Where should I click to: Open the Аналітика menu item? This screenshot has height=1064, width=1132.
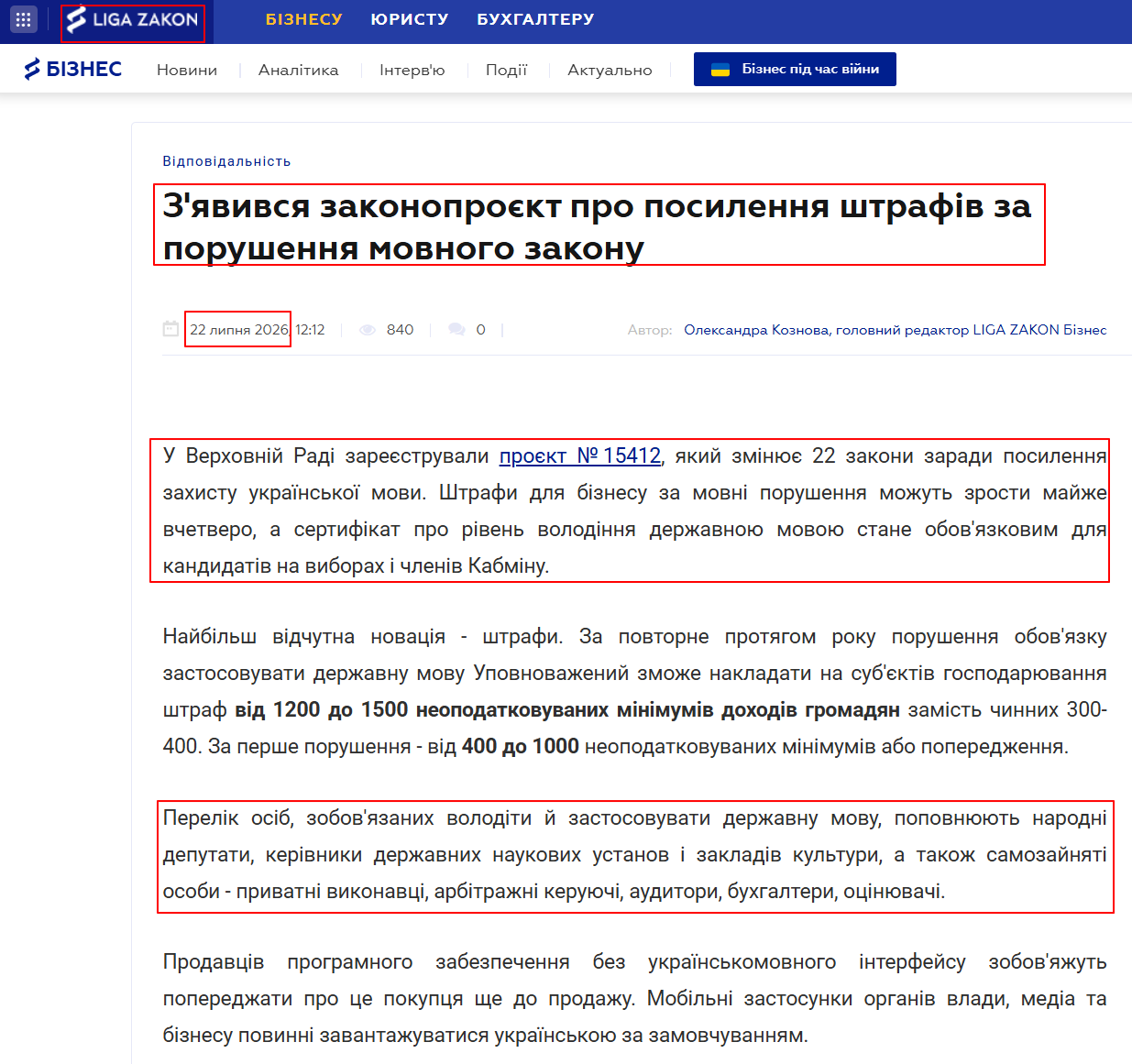pyautogui.click(x=299, y=70)
